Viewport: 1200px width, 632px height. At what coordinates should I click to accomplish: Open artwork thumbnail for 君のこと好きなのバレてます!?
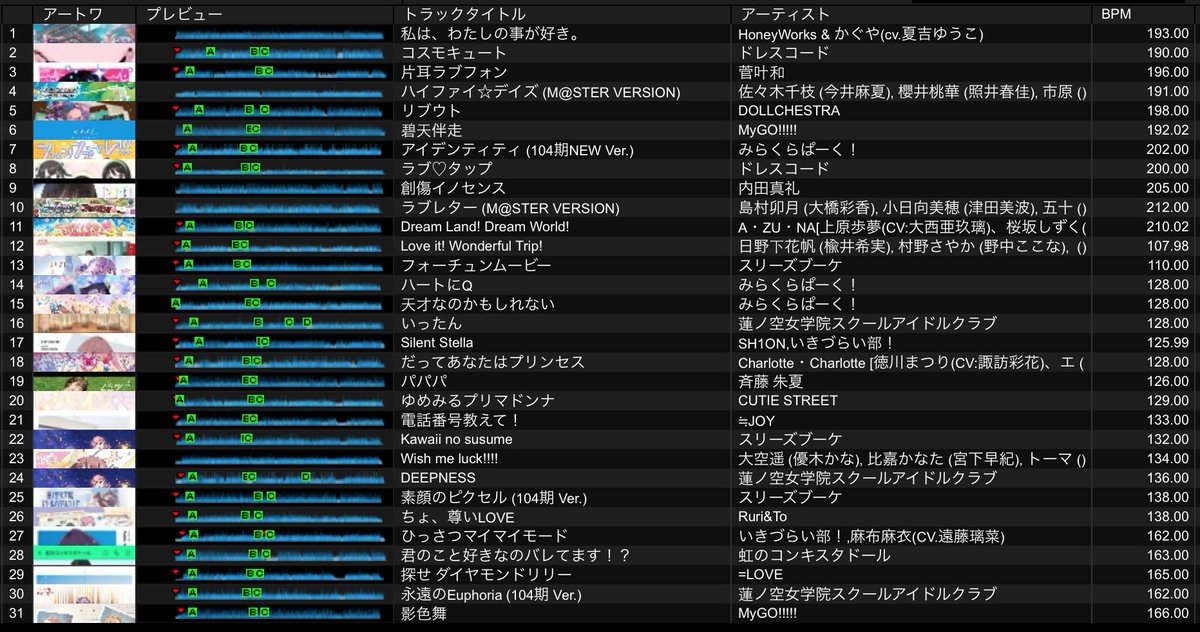click(x=85, y=555)
